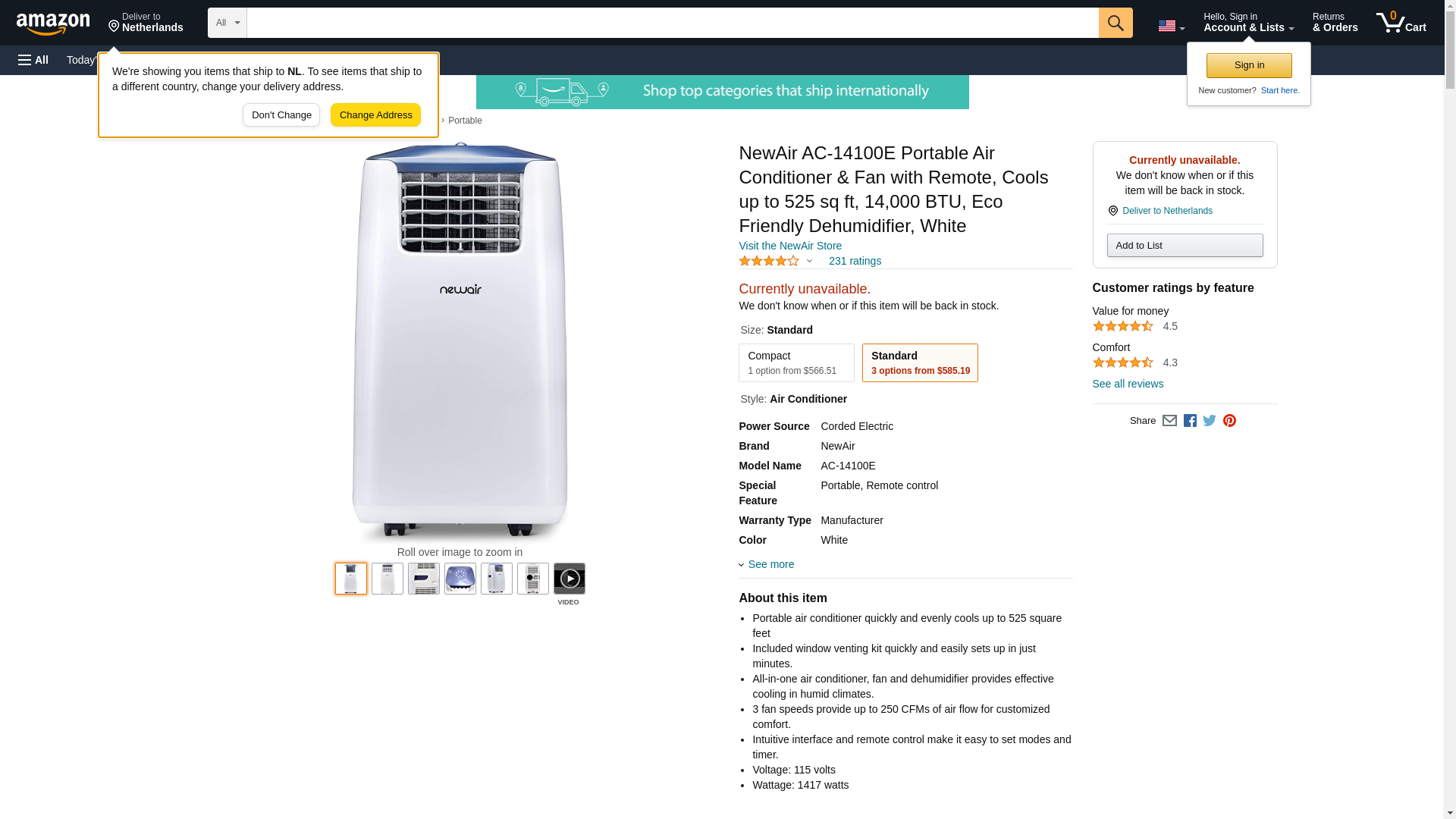The width and height of the screenshot is (1456, 819).
Task: Click the Don't Change button
Action: [x=281, y=115]
